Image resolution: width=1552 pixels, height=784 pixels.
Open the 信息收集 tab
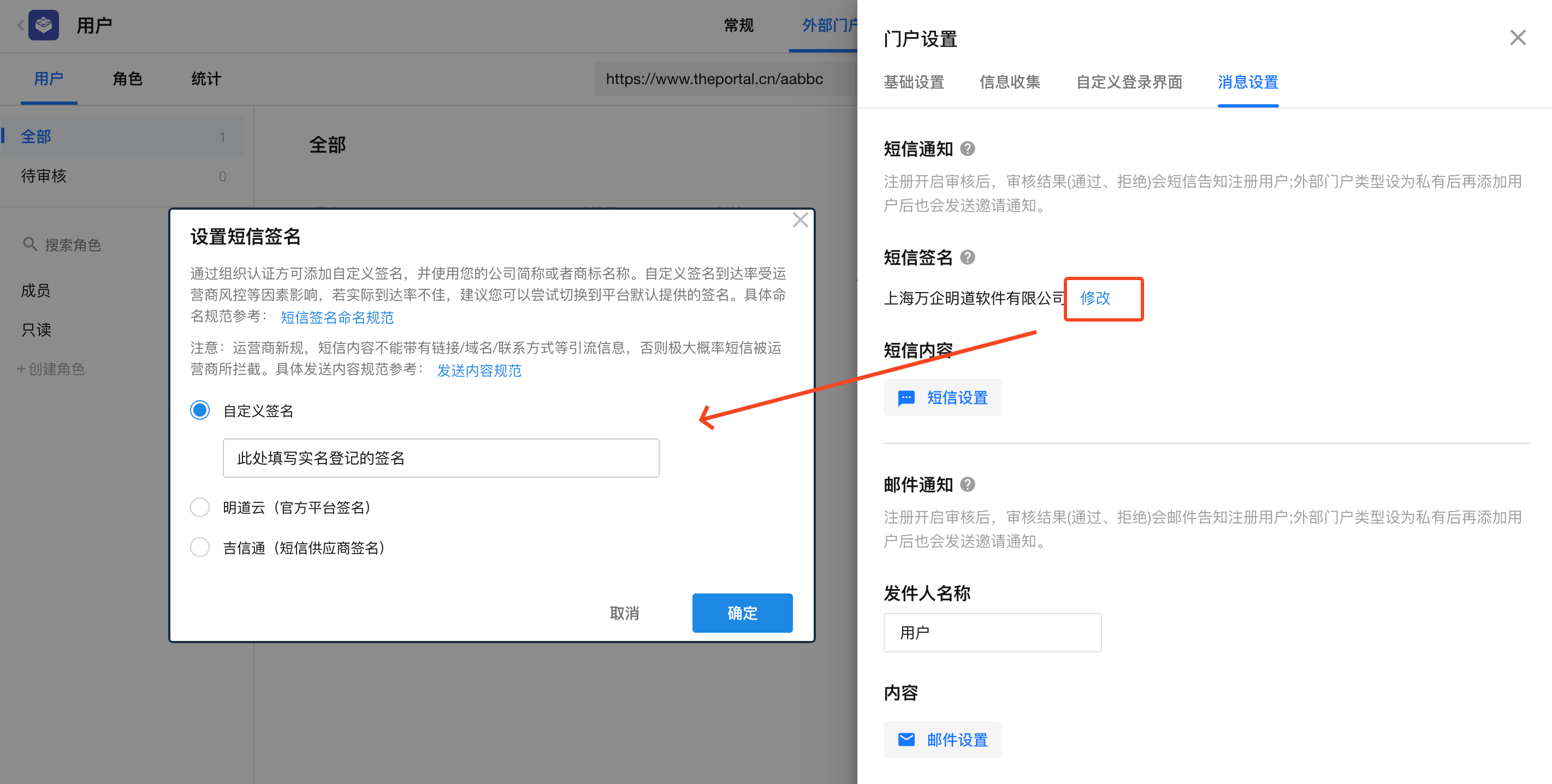coord(1010,82)
